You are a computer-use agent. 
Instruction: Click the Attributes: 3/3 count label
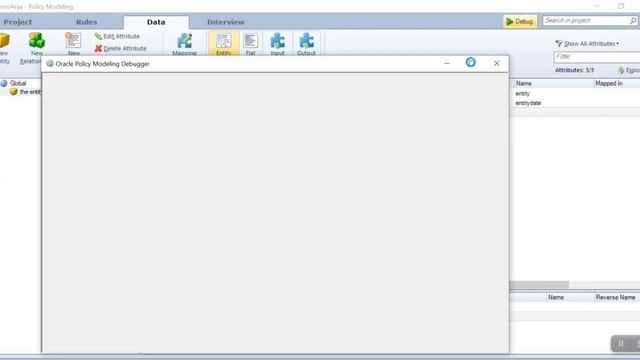click(574, 70)
